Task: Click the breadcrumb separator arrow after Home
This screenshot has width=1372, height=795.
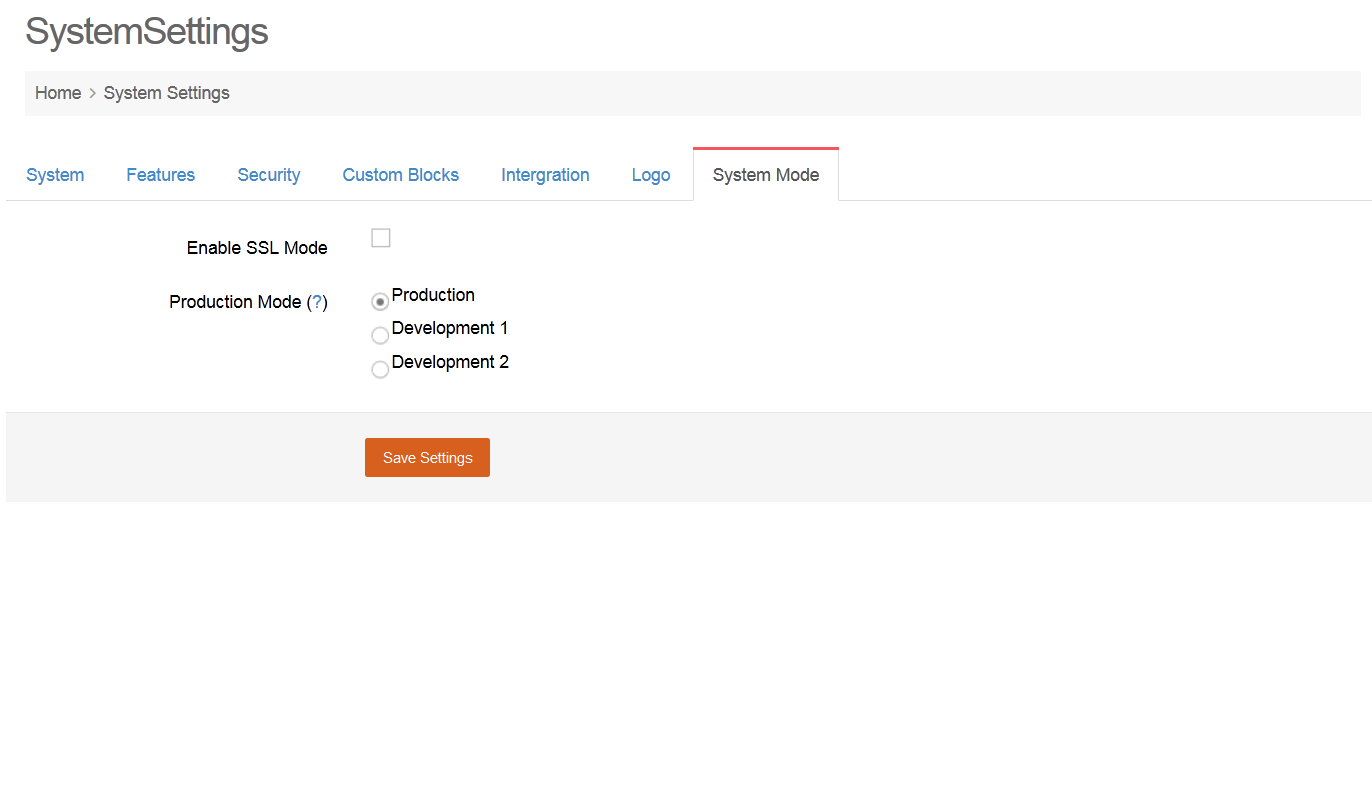Action: tap(92, 93)
